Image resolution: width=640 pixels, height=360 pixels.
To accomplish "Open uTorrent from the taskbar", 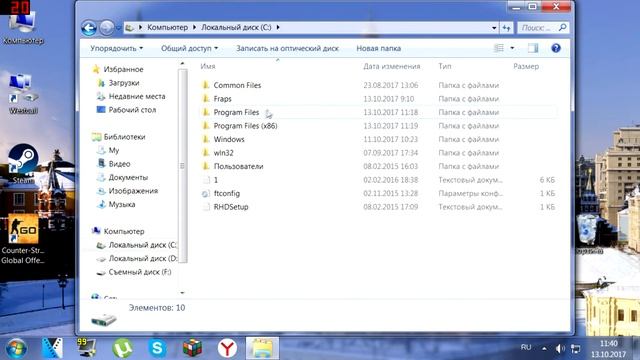I will [x=122, y=348].
